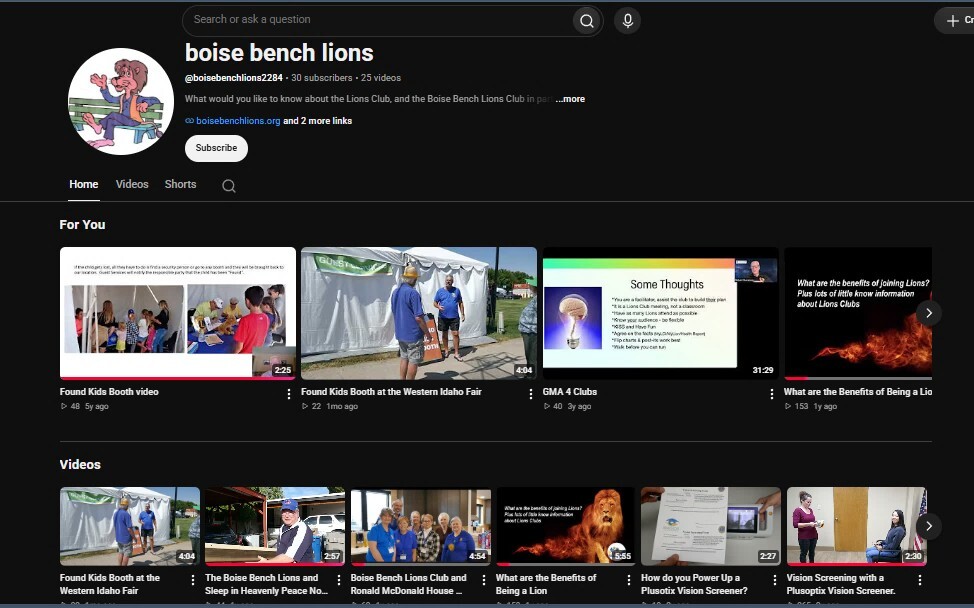This screenshot has width=974, height=608.
Task: Open options for Ronald McDonald House video
Action: (x=484, y=580)
